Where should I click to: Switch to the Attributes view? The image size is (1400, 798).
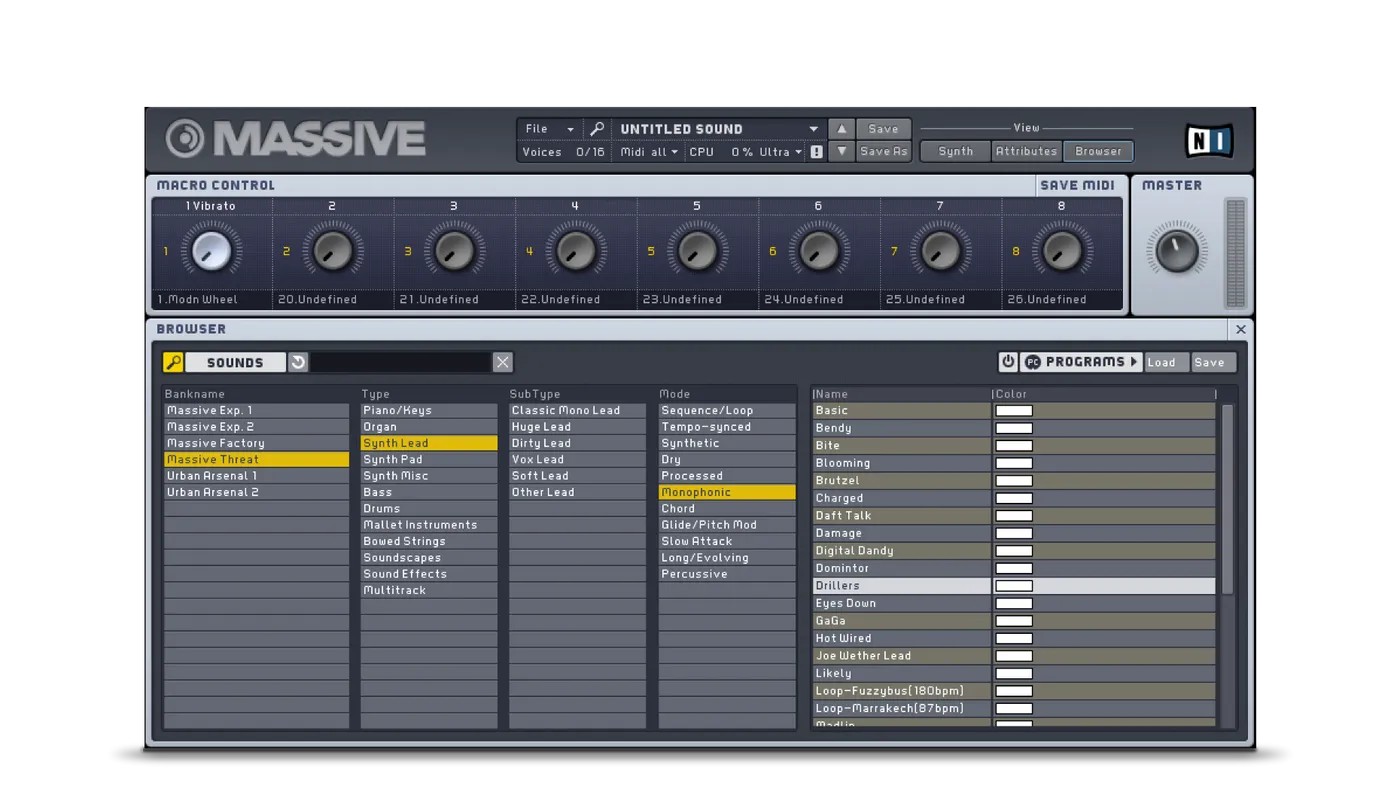(x=1026, y=151)
